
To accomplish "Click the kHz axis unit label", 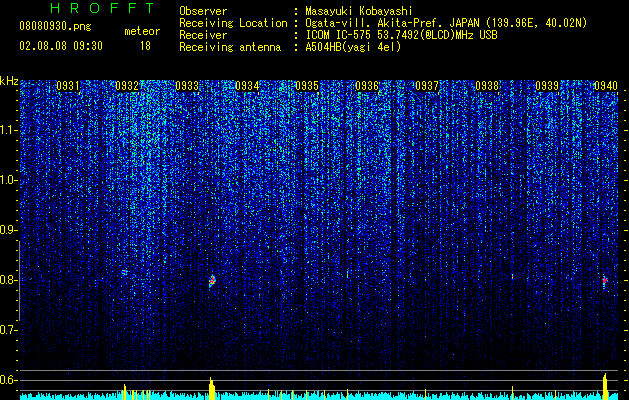I will [x=9, y=81].
